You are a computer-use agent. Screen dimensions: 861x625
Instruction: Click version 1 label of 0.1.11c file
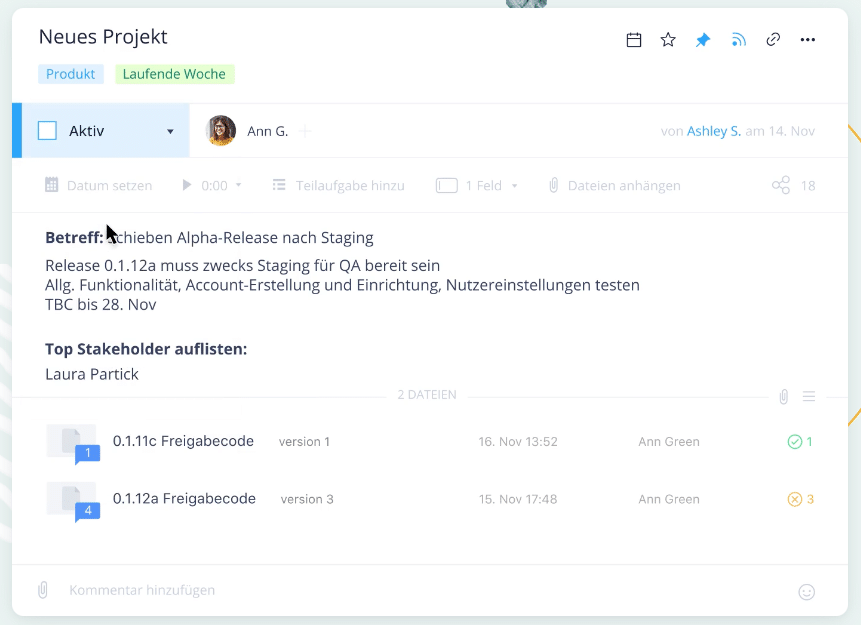coord(304,442)
